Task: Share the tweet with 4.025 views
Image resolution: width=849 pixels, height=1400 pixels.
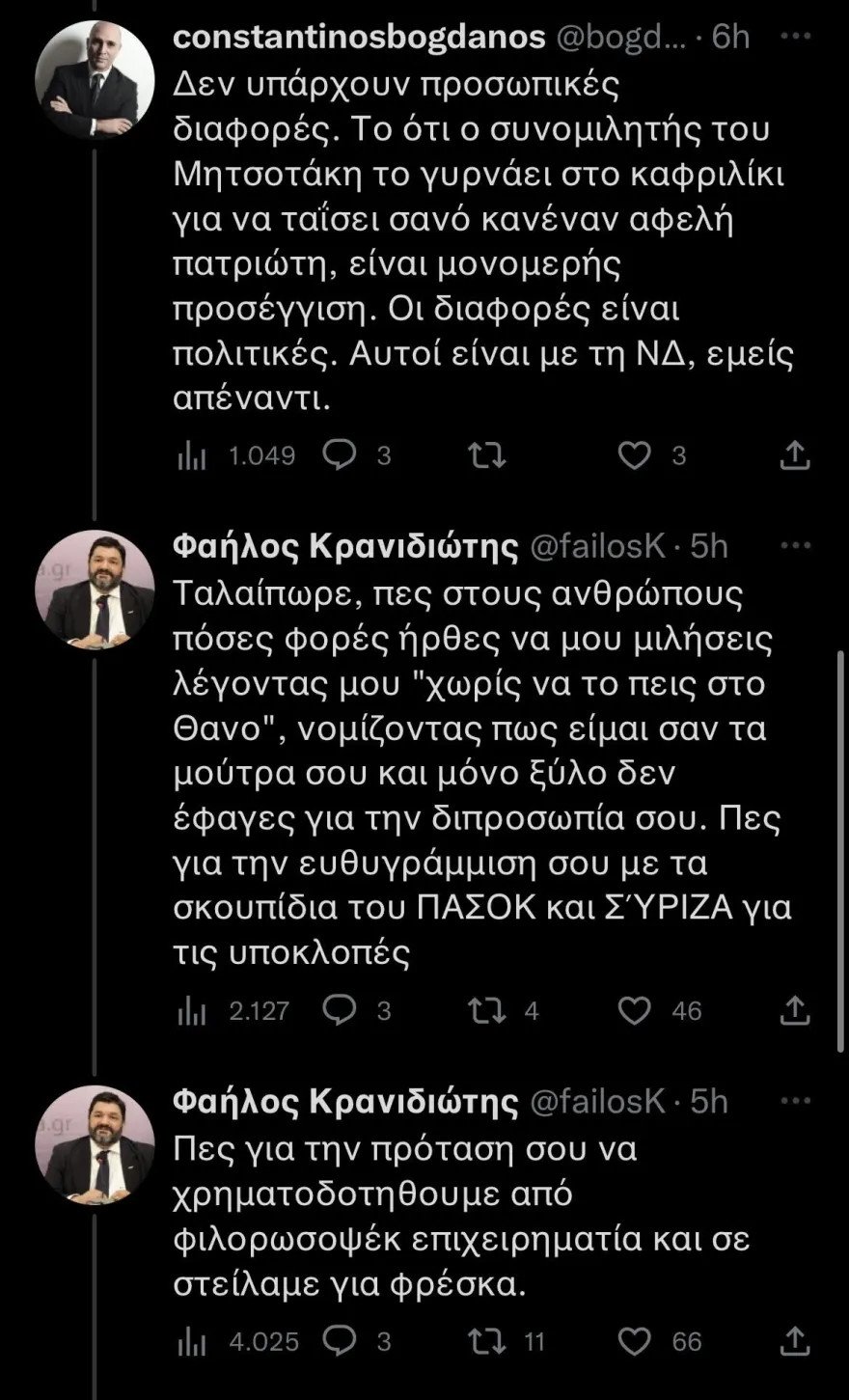Action: [x=794, y=1341]
